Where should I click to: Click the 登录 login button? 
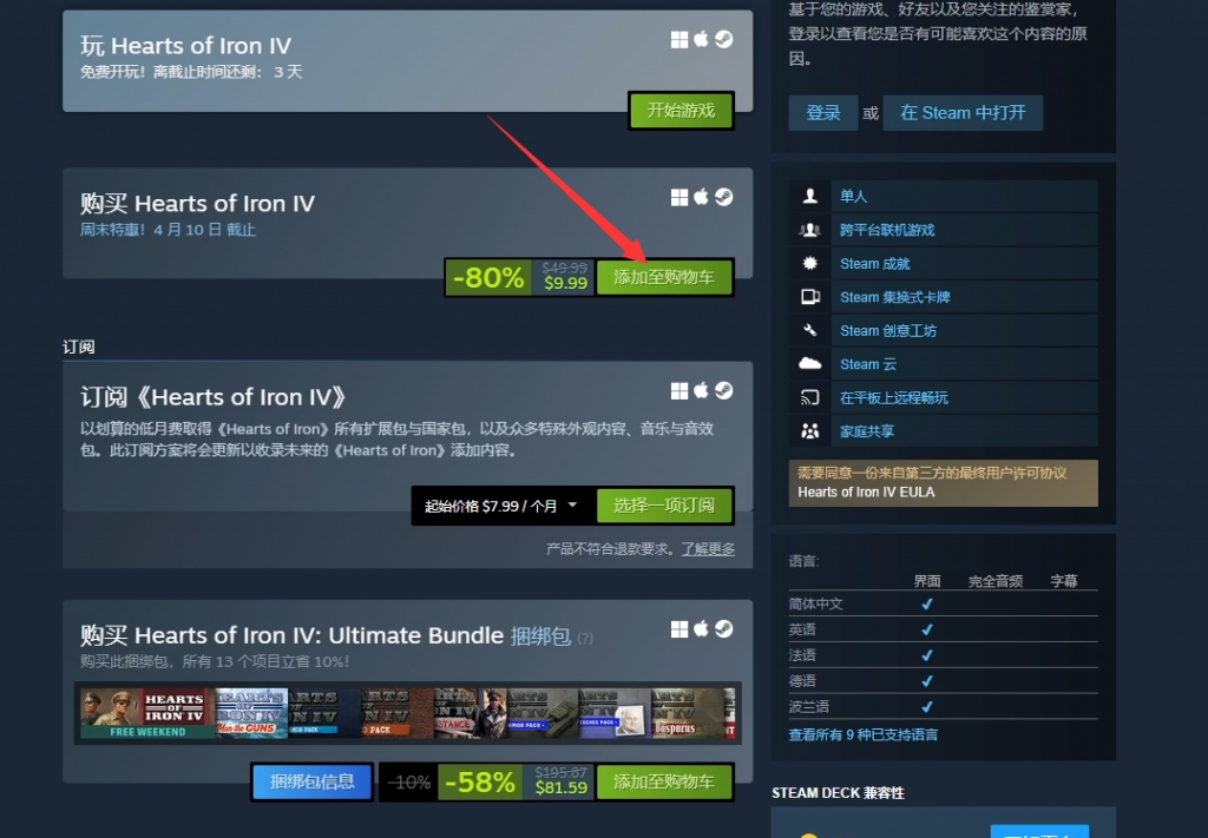click(823, 113)
